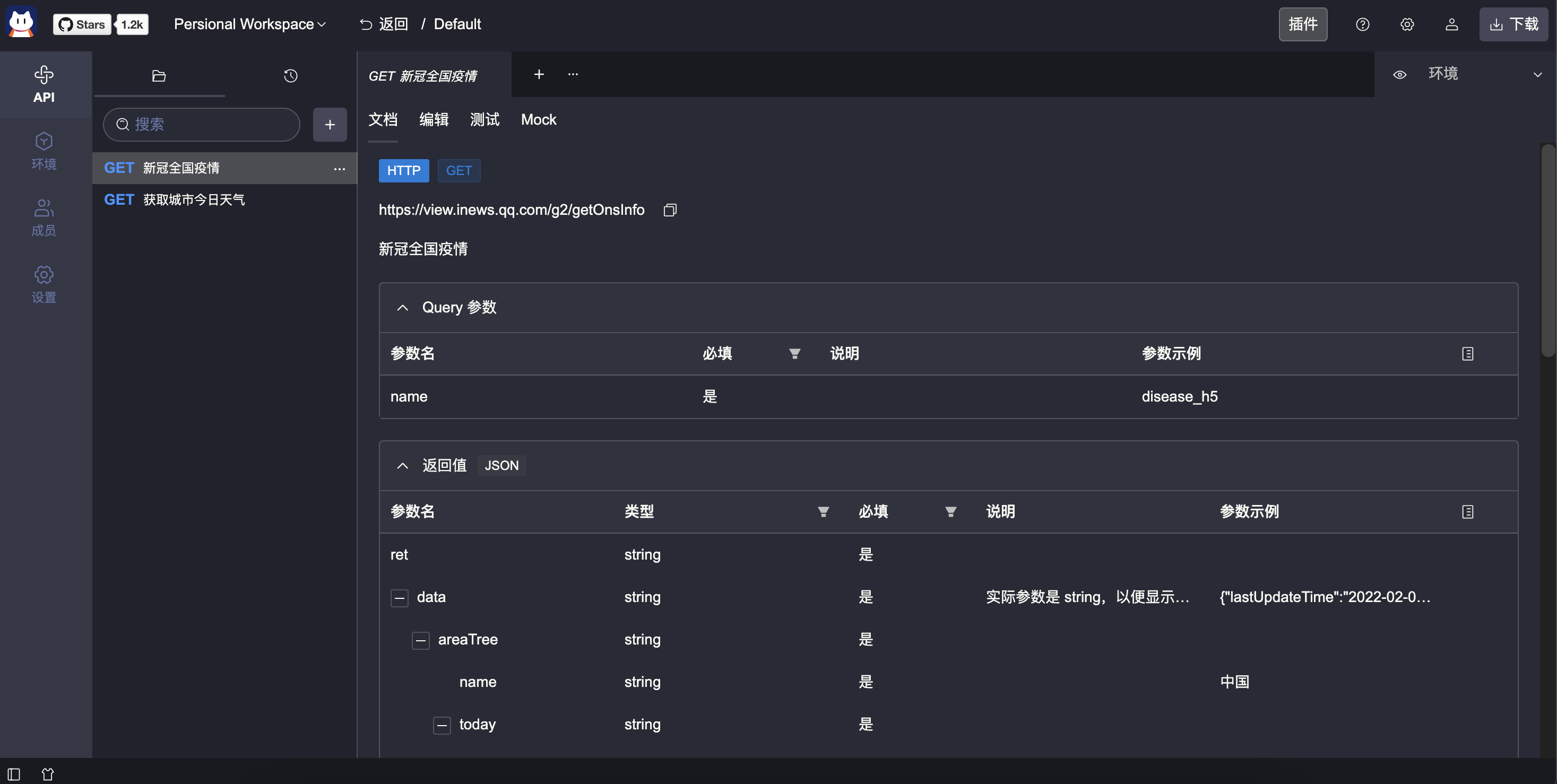Select the 获取城市今日天气 API
Screen dimensions: 1557x784
click(224, 199)
